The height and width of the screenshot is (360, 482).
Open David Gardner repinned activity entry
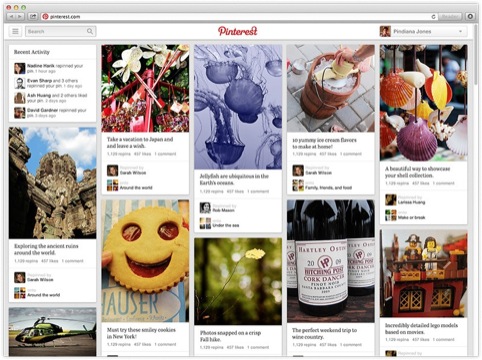(x=52, y=113)
